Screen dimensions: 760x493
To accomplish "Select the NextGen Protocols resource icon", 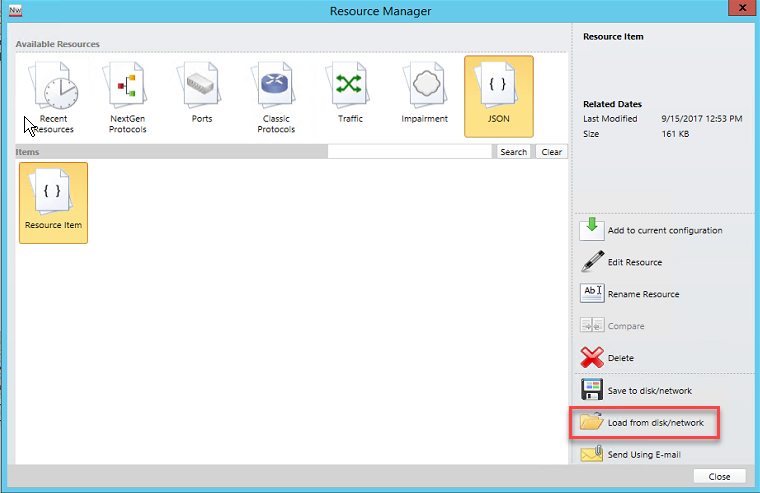I will 127,96.
